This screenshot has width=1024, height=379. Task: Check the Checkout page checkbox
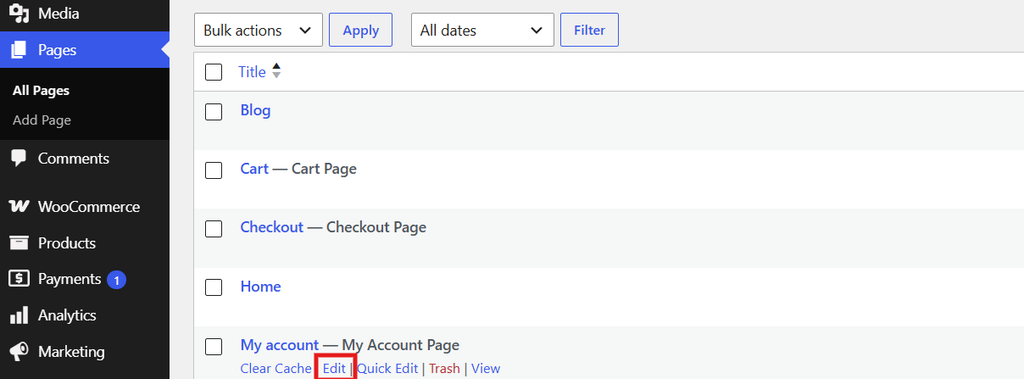tap(214, 229)
